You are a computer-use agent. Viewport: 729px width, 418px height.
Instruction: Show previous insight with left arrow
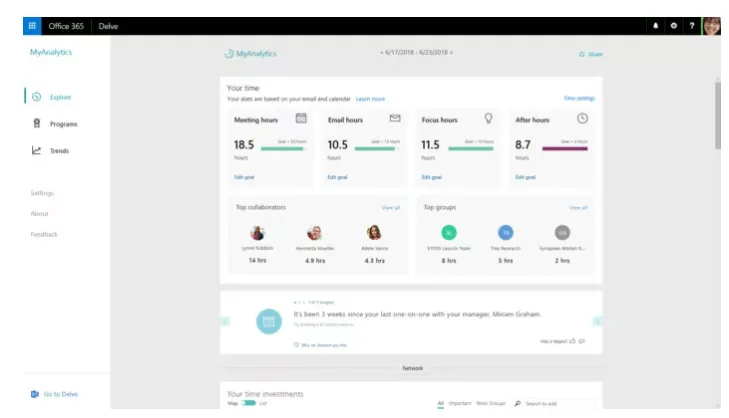click(x=225, y=321)
